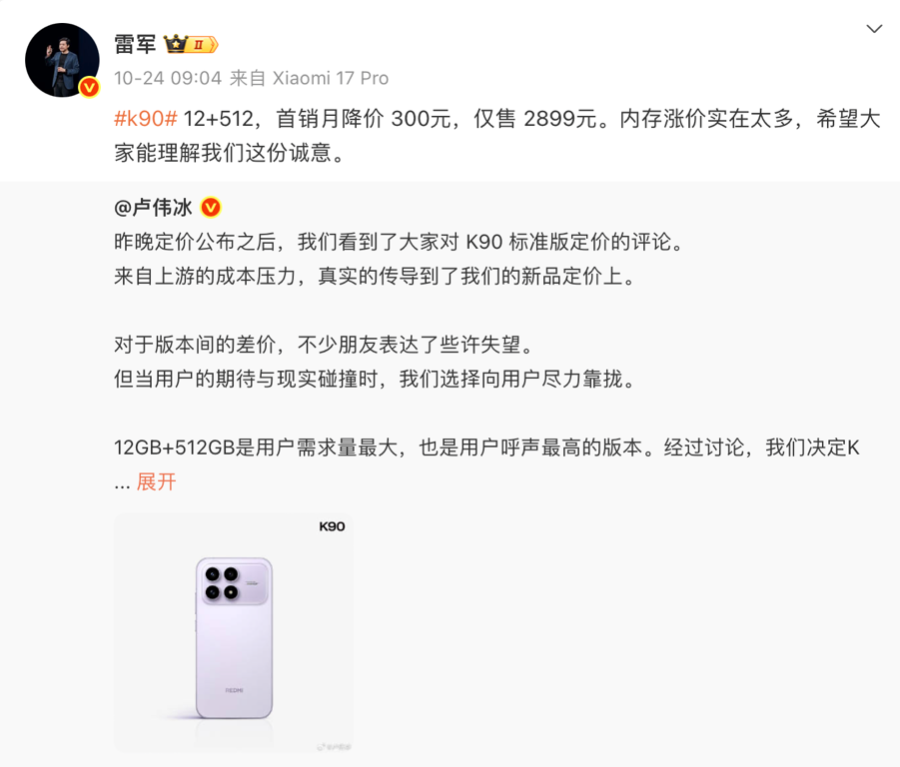Expand the reposted text with 展开
The width and height of the screenshot is (900, 767).
(156, 482)
